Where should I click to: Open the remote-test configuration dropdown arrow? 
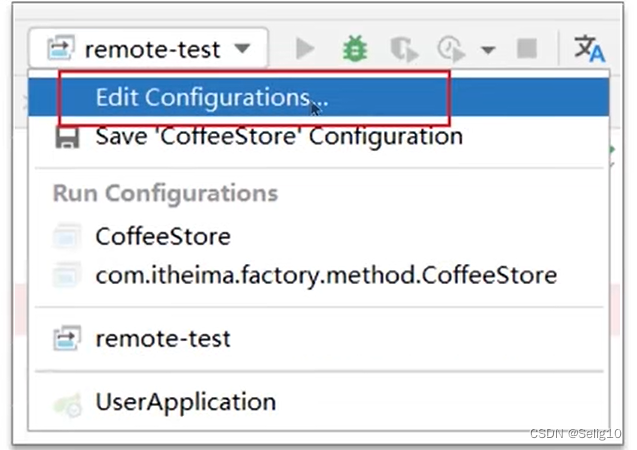coord(243,49)
